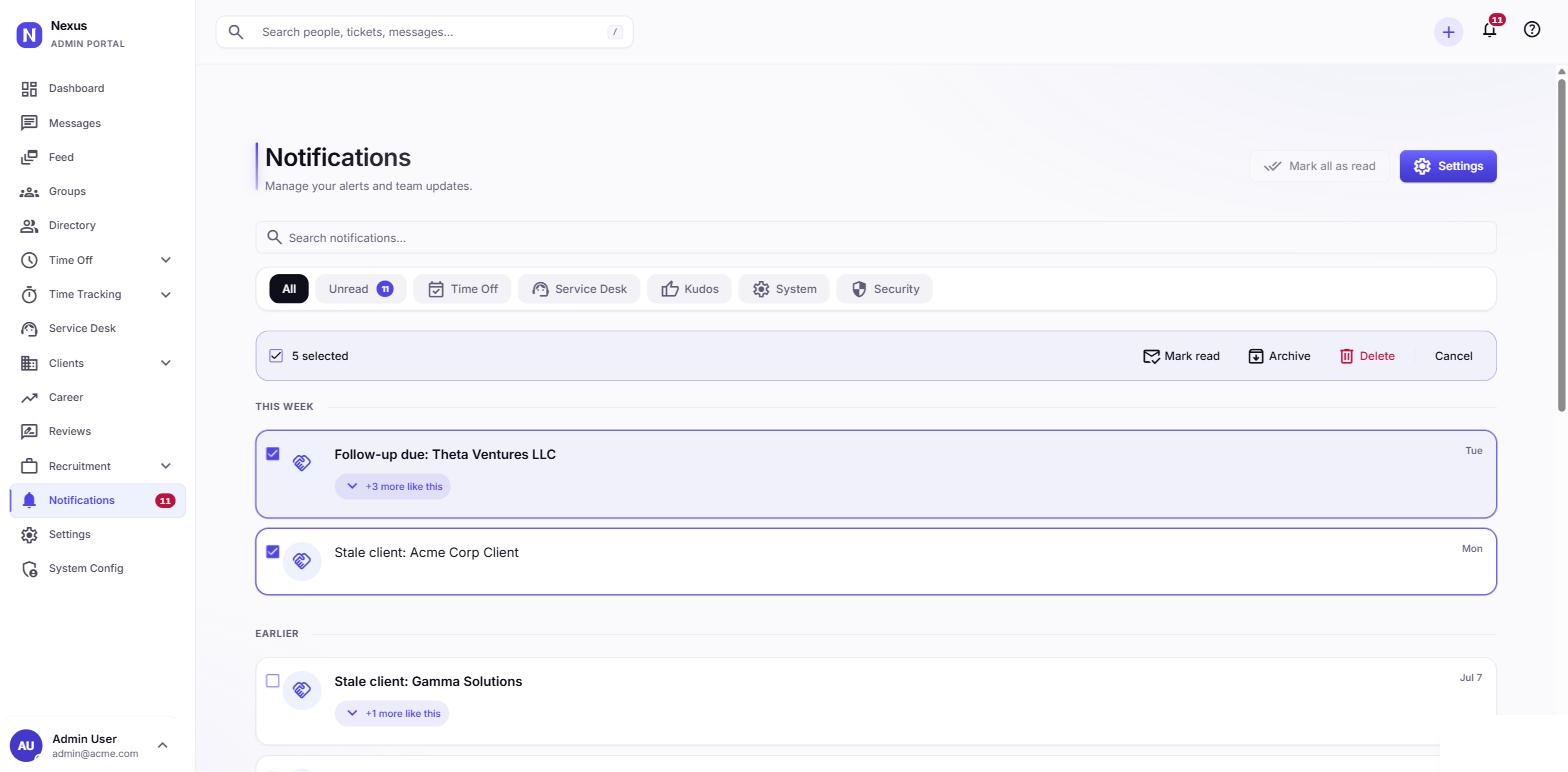Viewport: 1568px width, 772px height.
Task: Uncheck the Theta Ventures LLC notification
Action: (x=272, y=454)
